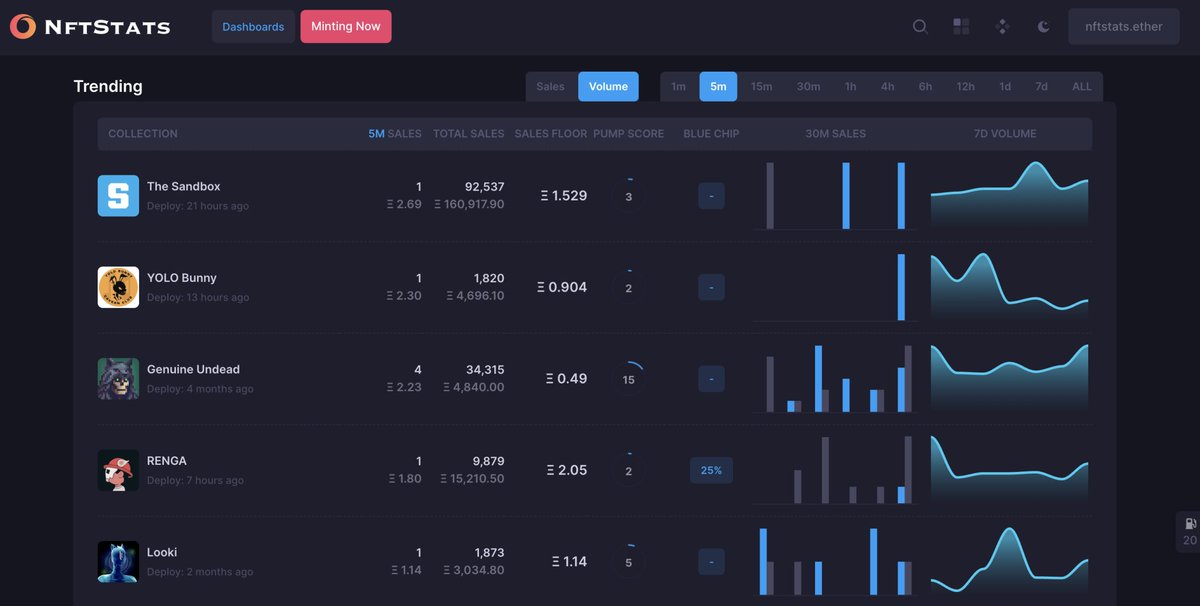Switch ranking metric to Sales
Image resolution: width=1200 pixels, height=606 pixels.
549,86
